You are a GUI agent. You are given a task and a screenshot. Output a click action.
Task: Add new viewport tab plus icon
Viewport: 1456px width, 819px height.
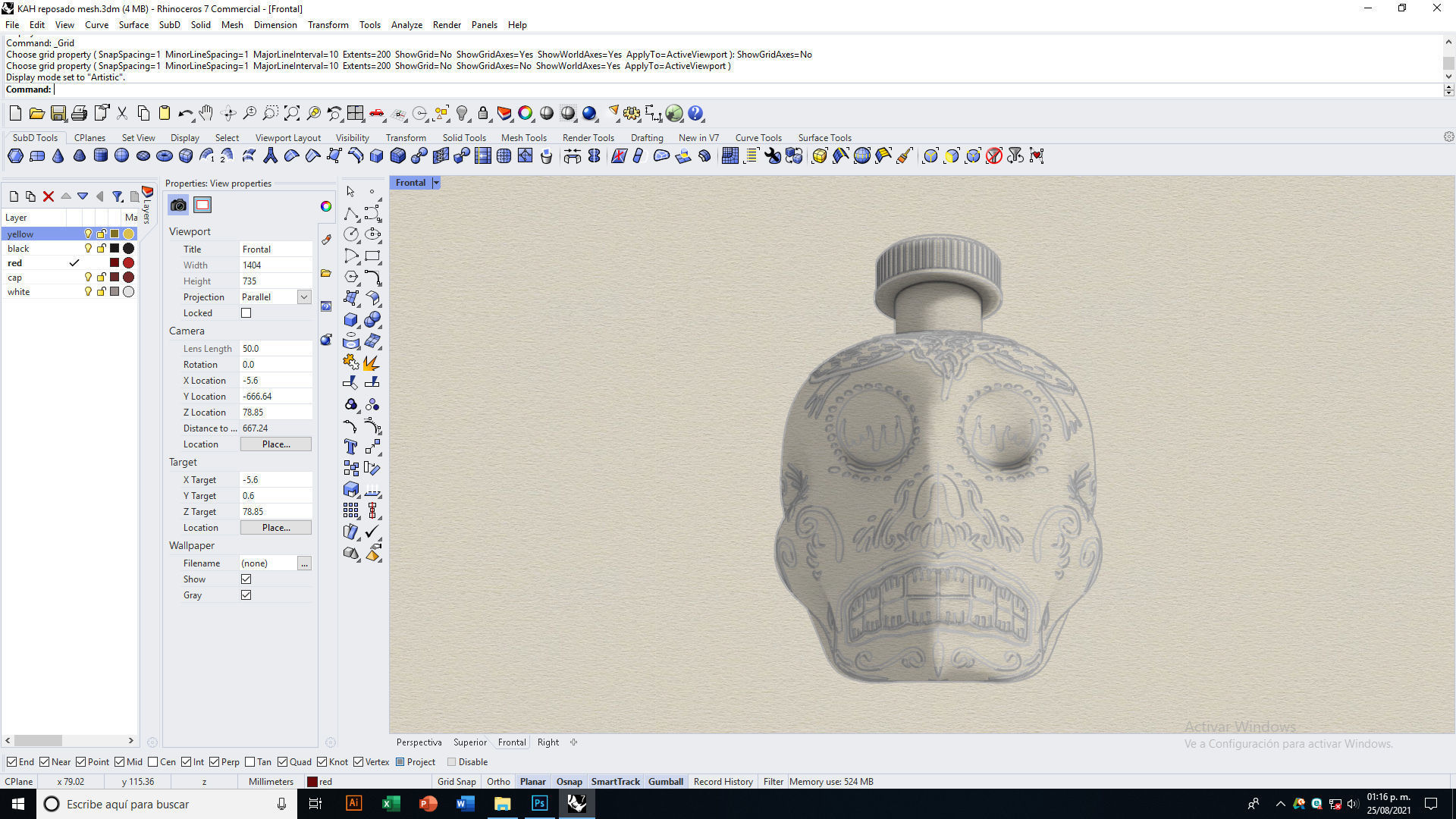574,742
